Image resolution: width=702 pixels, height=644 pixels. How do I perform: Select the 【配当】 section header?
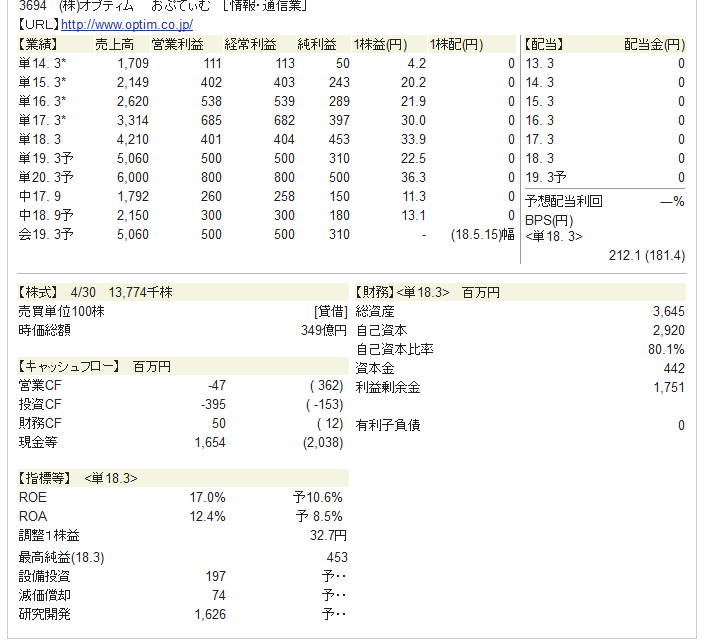[x=545, y=45]
